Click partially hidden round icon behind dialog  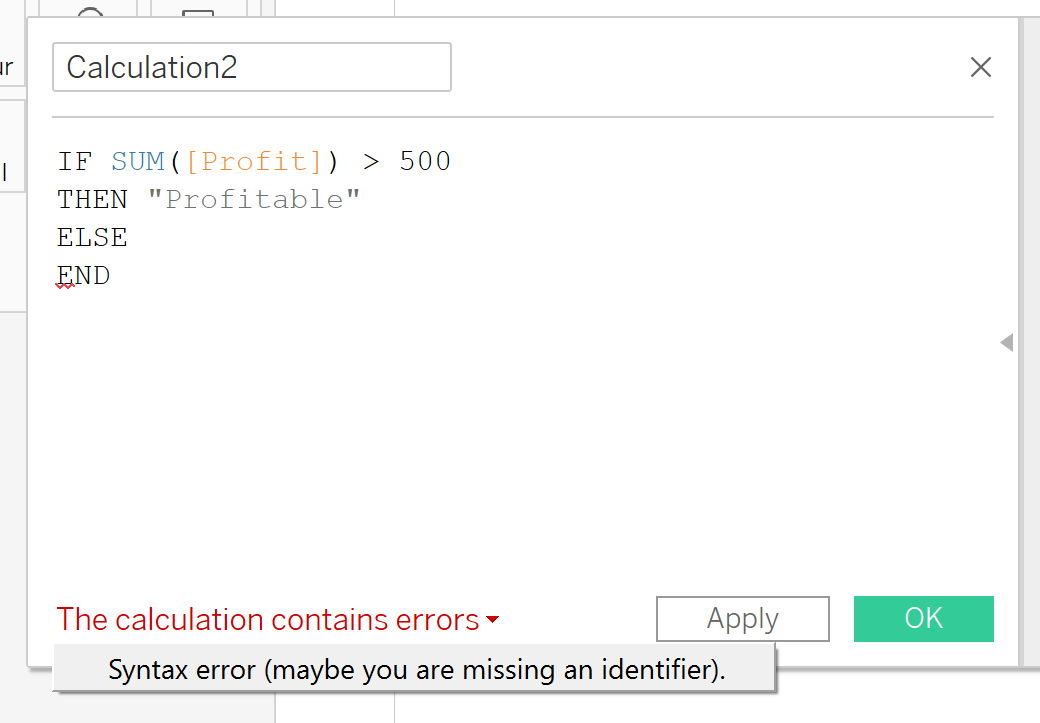point(90,12)
